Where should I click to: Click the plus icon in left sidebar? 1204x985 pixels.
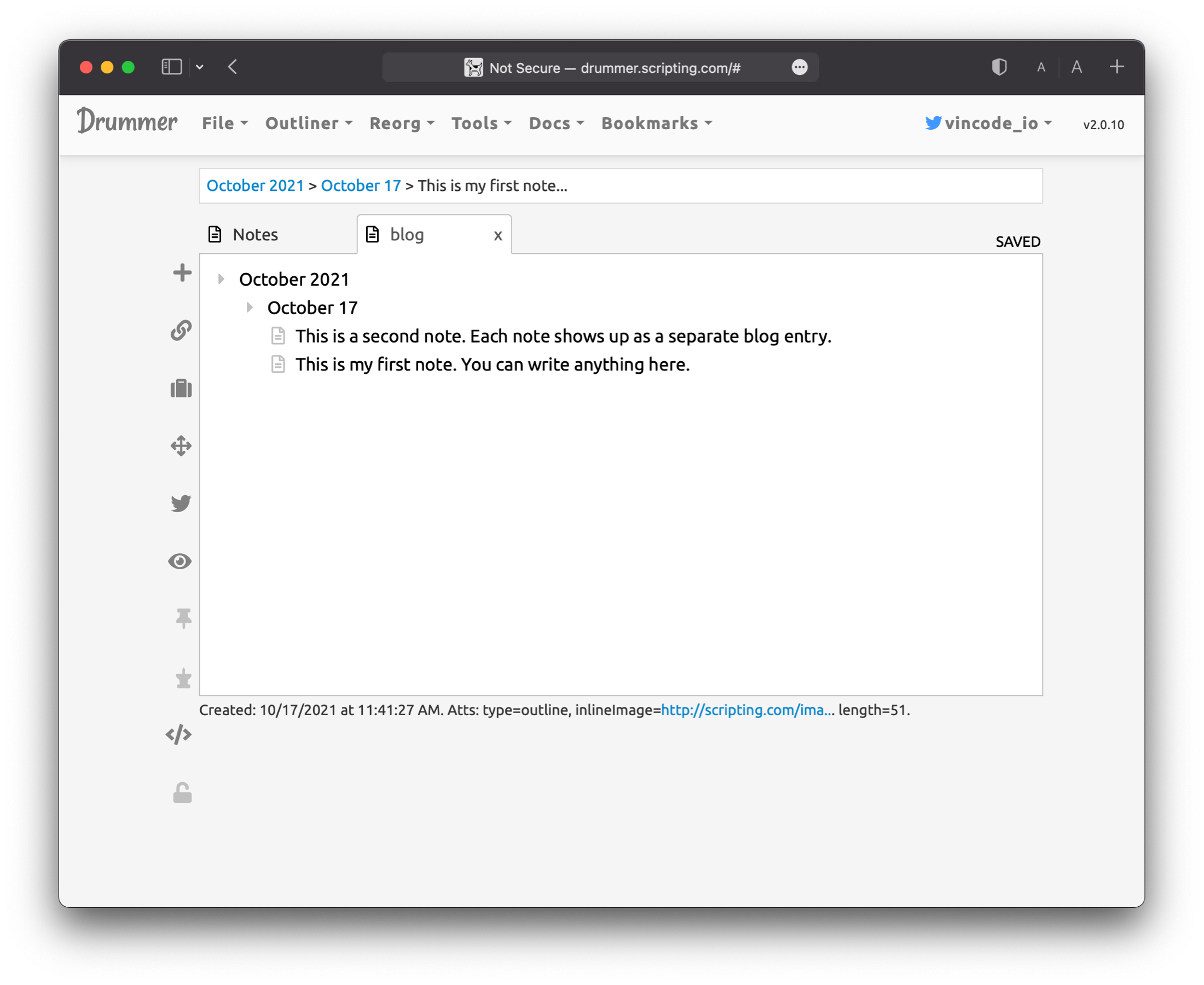tap(182, 273)
